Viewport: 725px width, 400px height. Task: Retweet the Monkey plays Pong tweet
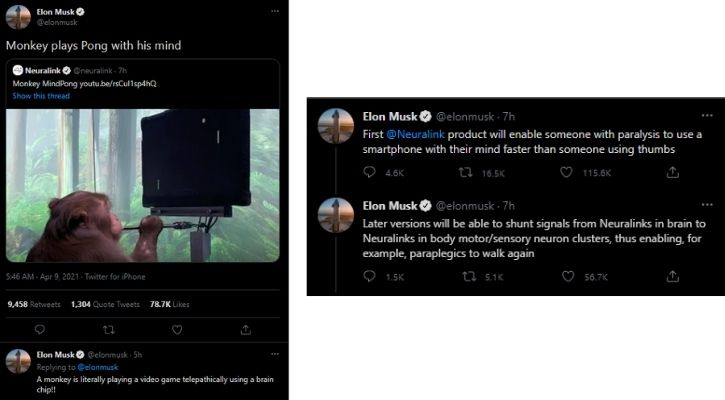109,328
